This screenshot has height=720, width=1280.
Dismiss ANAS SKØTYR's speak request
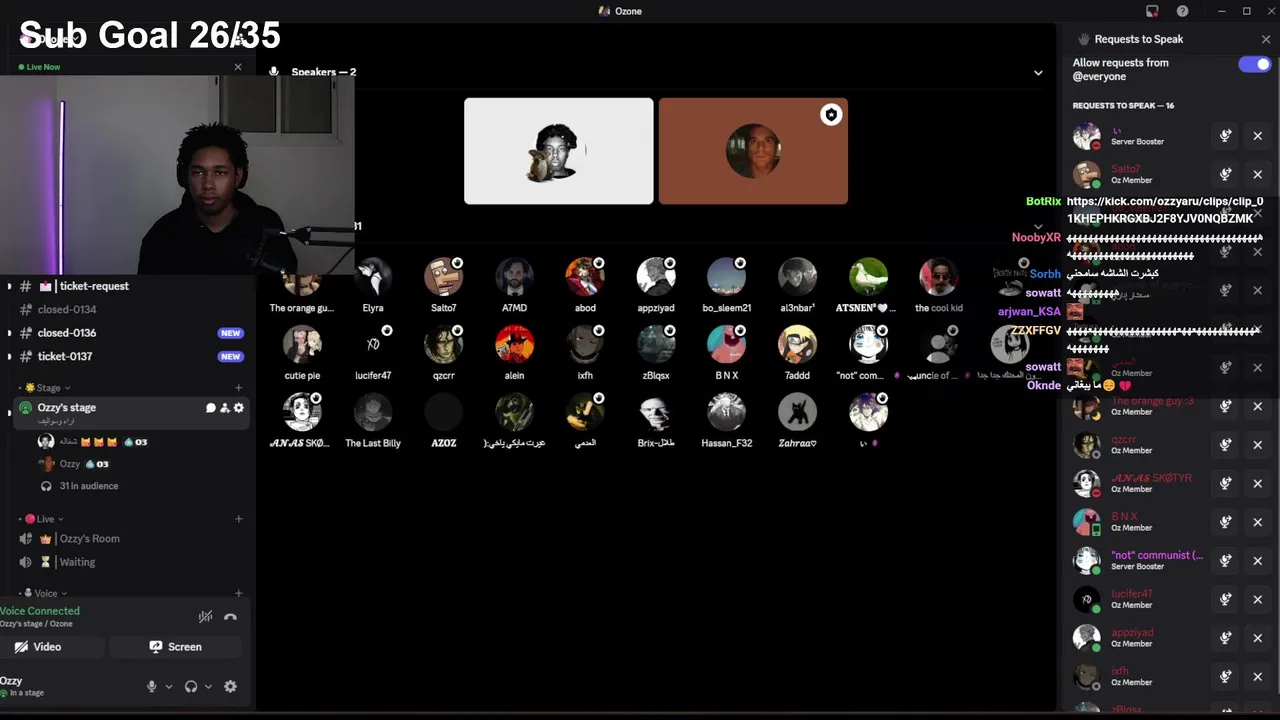[1258, 483]
